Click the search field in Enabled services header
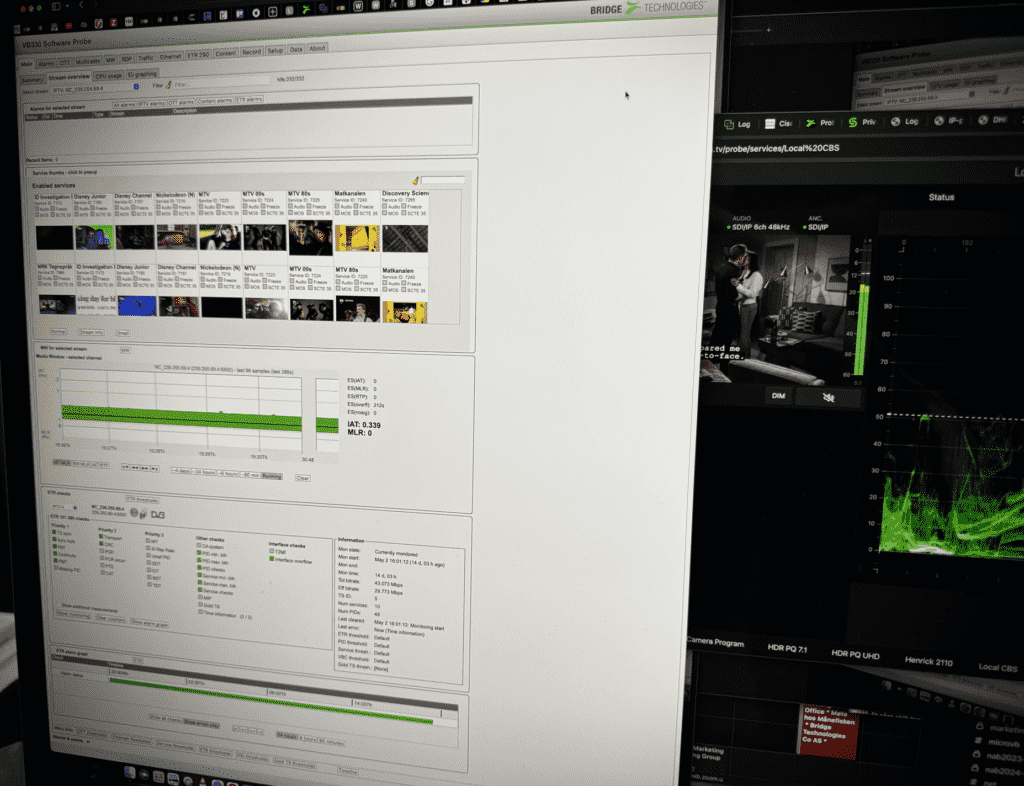 [x=443, y=180]
